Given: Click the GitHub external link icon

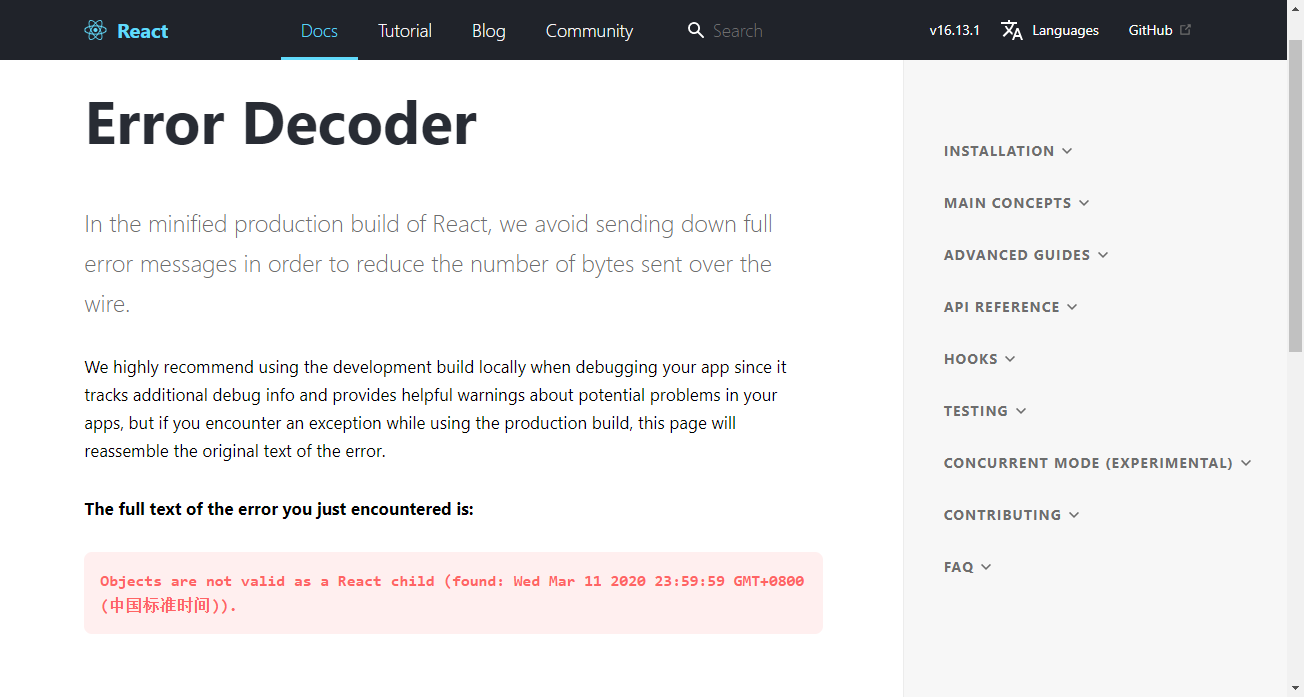Looking at the screenshot, I should pyautogui.click(x=1186, y=30).
